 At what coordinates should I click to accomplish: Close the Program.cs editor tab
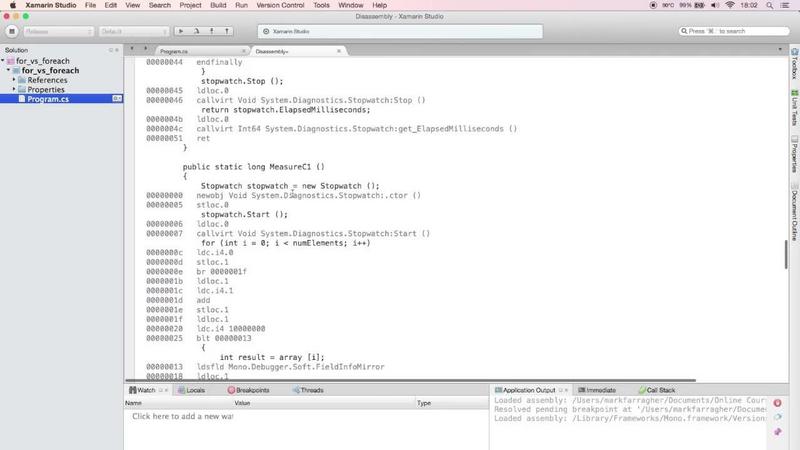click(x=243, y=51)
